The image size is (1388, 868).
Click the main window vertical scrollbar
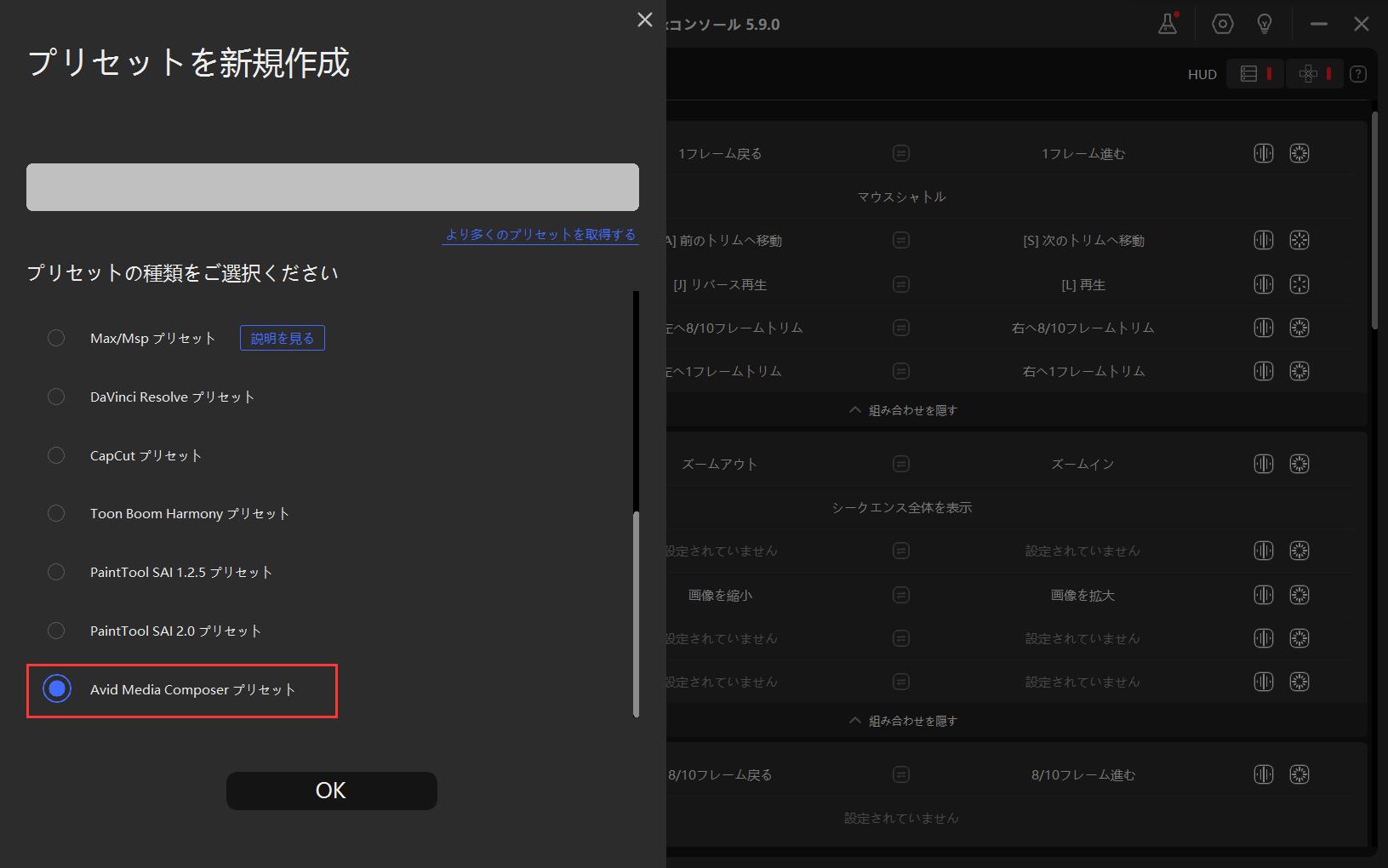[1374, 221]
